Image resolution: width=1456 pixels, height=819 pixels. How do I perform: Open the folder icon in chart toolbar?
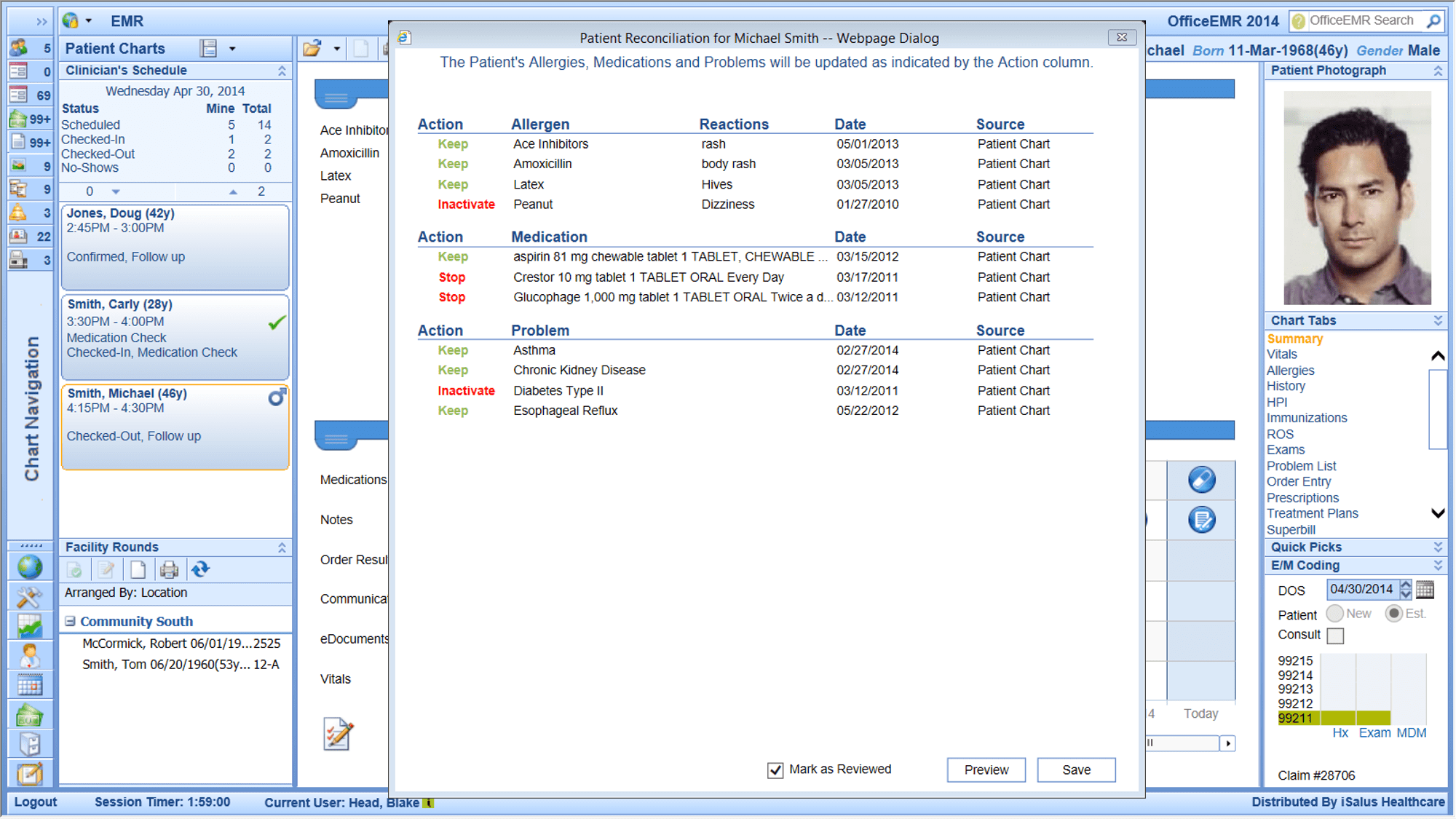coord(312,49)
